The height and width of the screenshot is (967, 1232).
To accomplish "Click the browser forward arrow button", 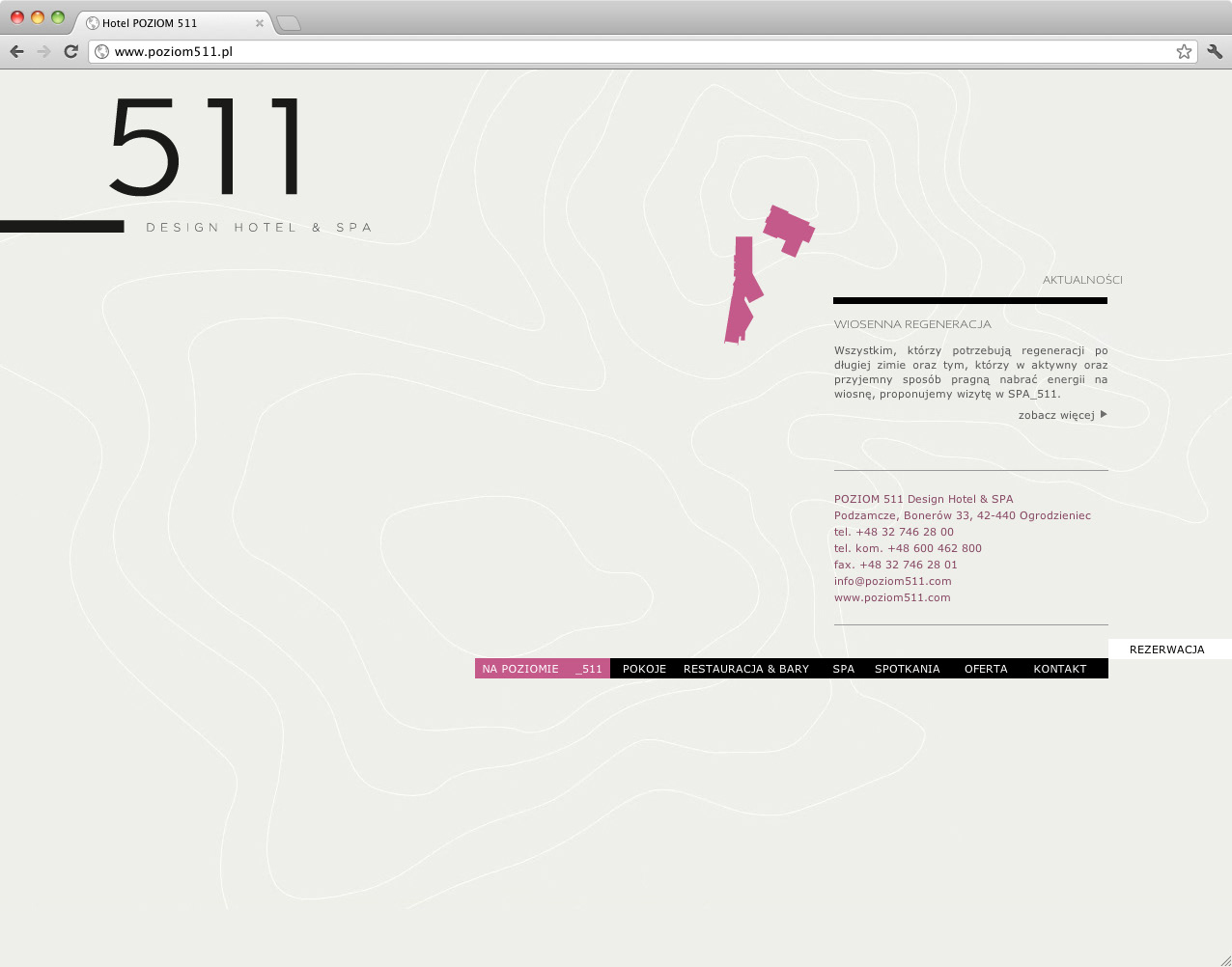I will pos(43,51).
